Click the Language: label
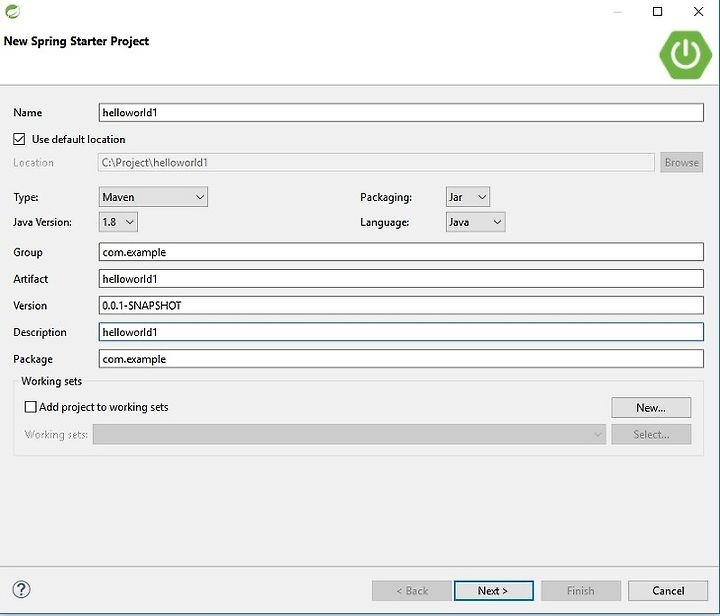Image resolution: width=720 pixels, height=616 pixels. 384,222
